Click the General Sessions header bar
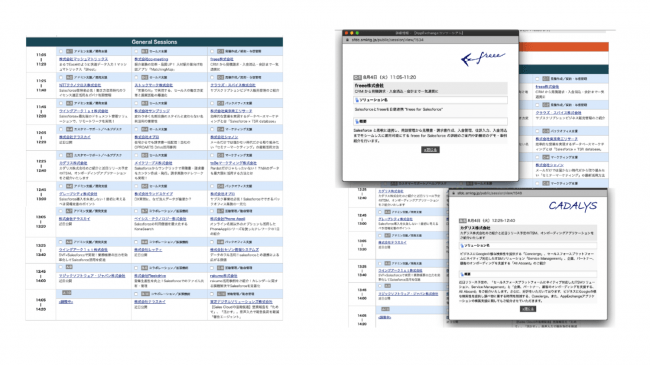Screen dimensions: 650x365 point(154,42)
